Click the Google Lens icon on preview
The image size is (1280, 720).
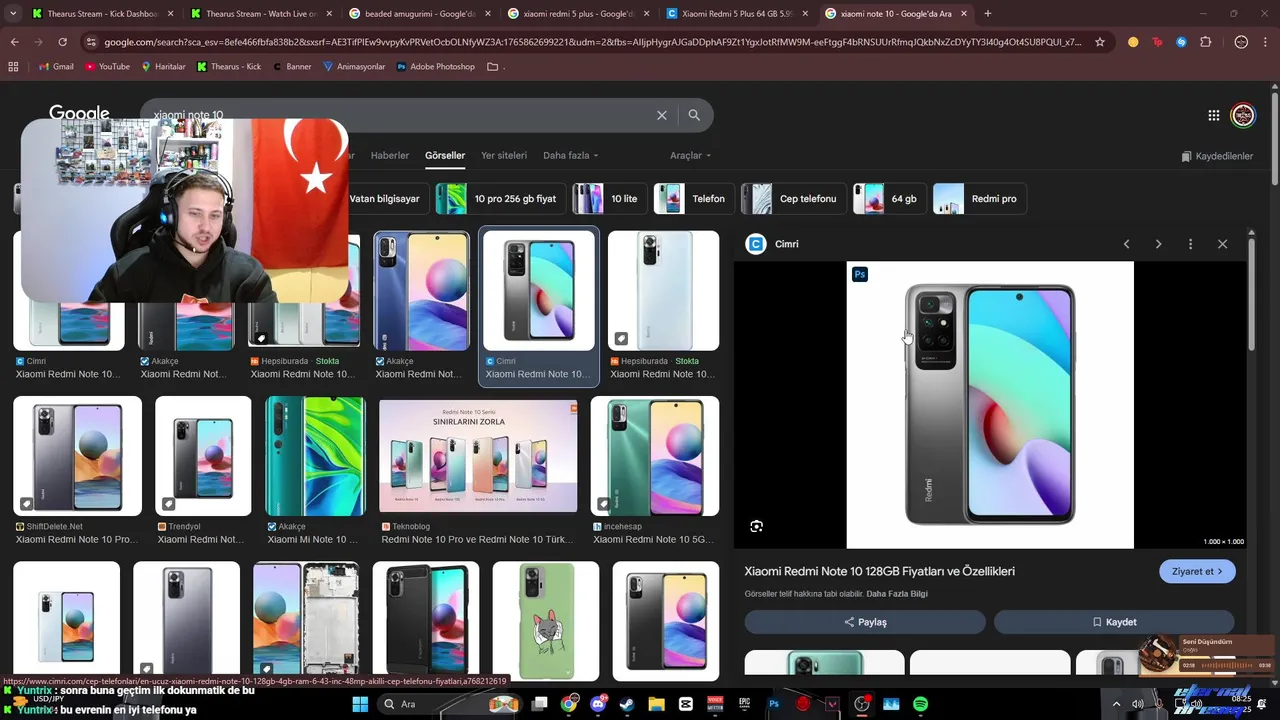756,526
